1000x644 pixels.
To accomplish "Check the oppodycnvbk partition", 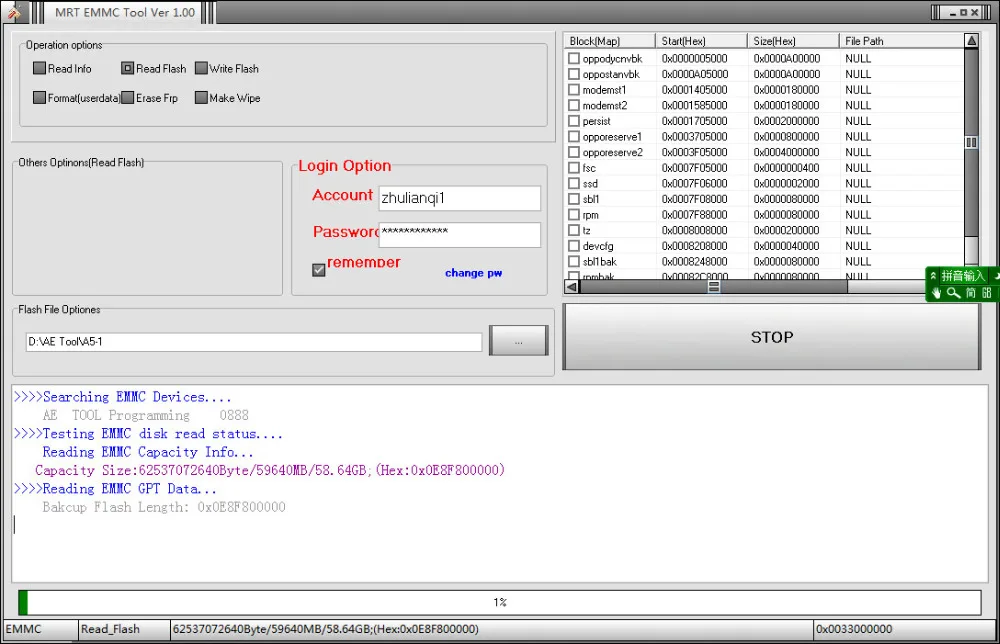I will [x=574, y=58].
